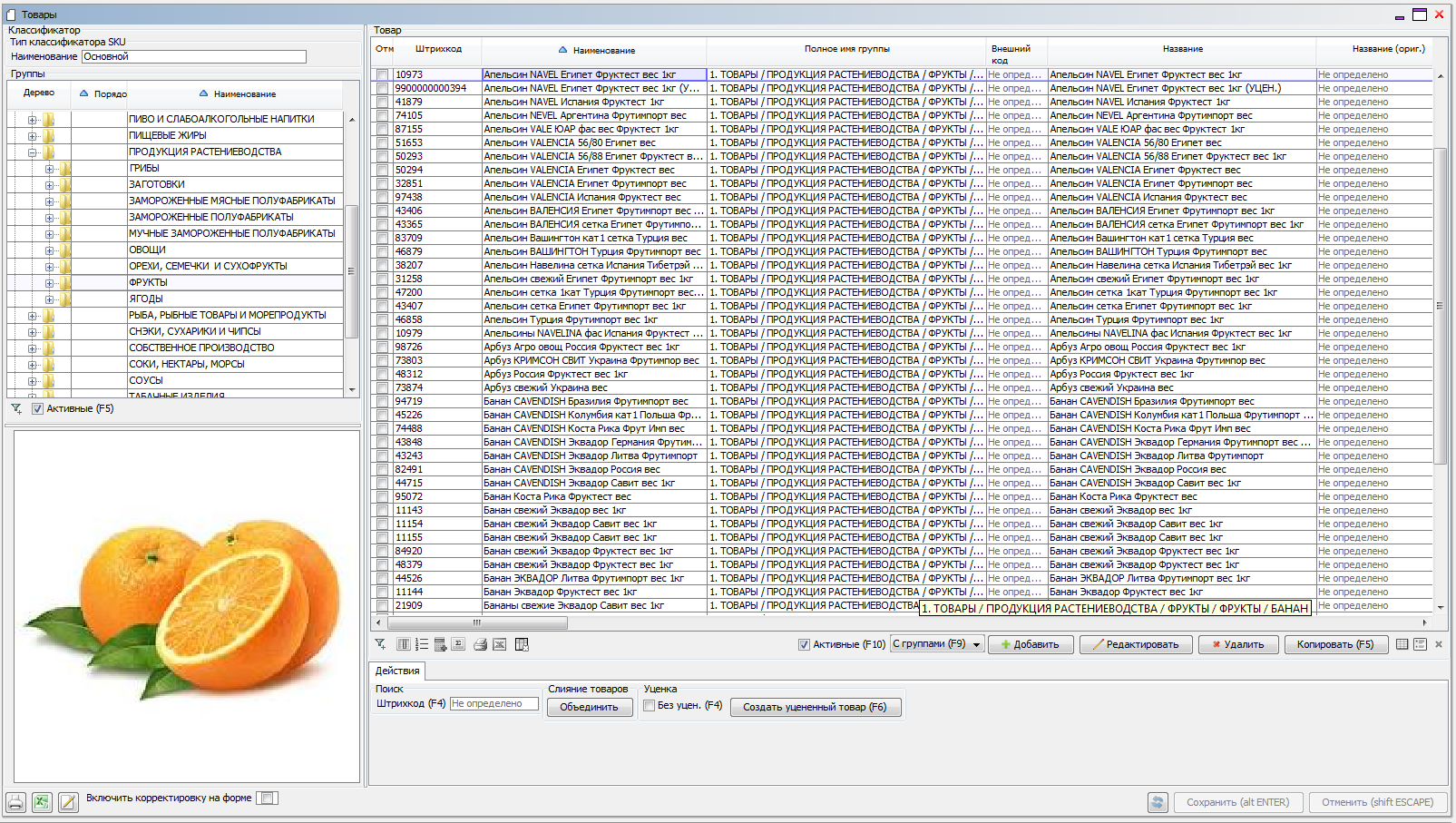The image size is (1456, 823).
Task: Select the Действия tab
Action: coord(397,671)
